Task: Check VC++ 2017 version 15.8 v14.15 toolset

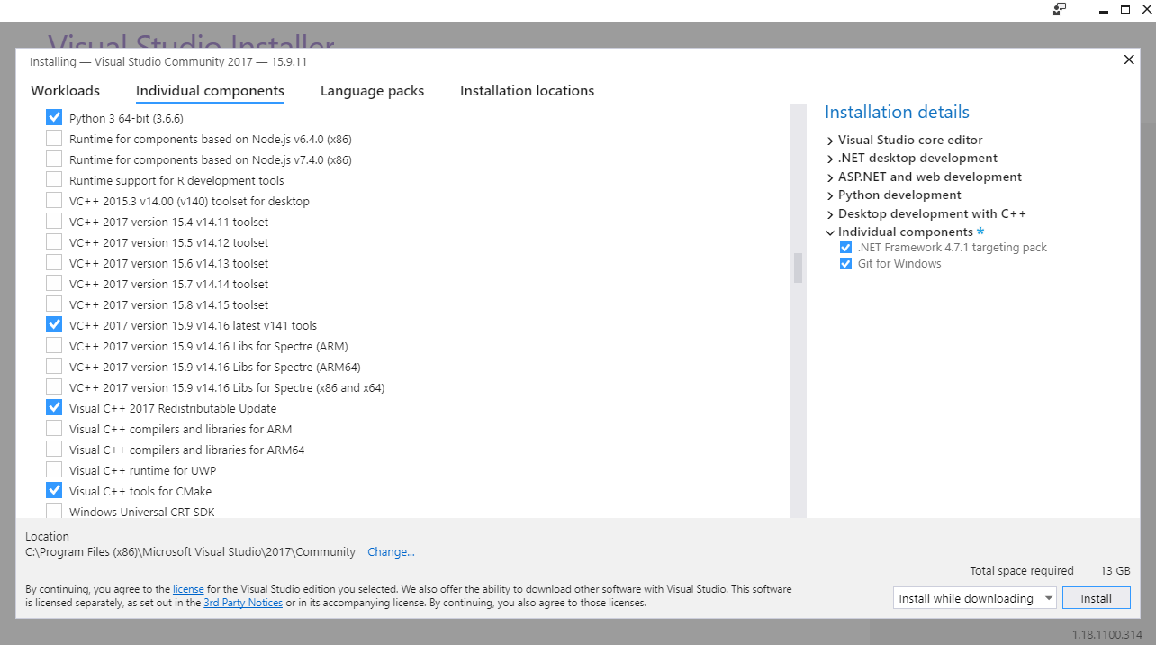Action: (x=54, y=304)
